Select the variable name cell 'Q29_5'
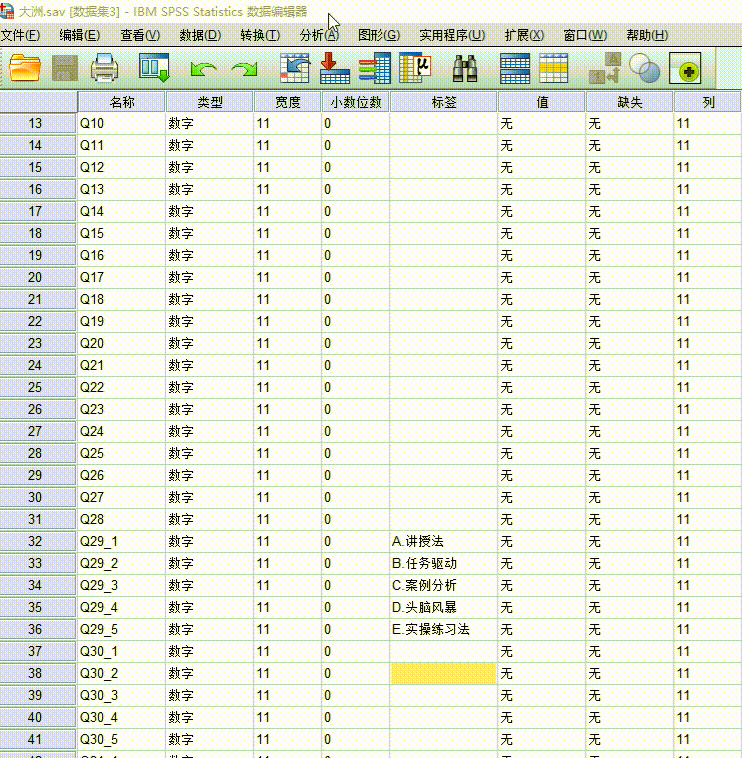 [x=121, y=629]
